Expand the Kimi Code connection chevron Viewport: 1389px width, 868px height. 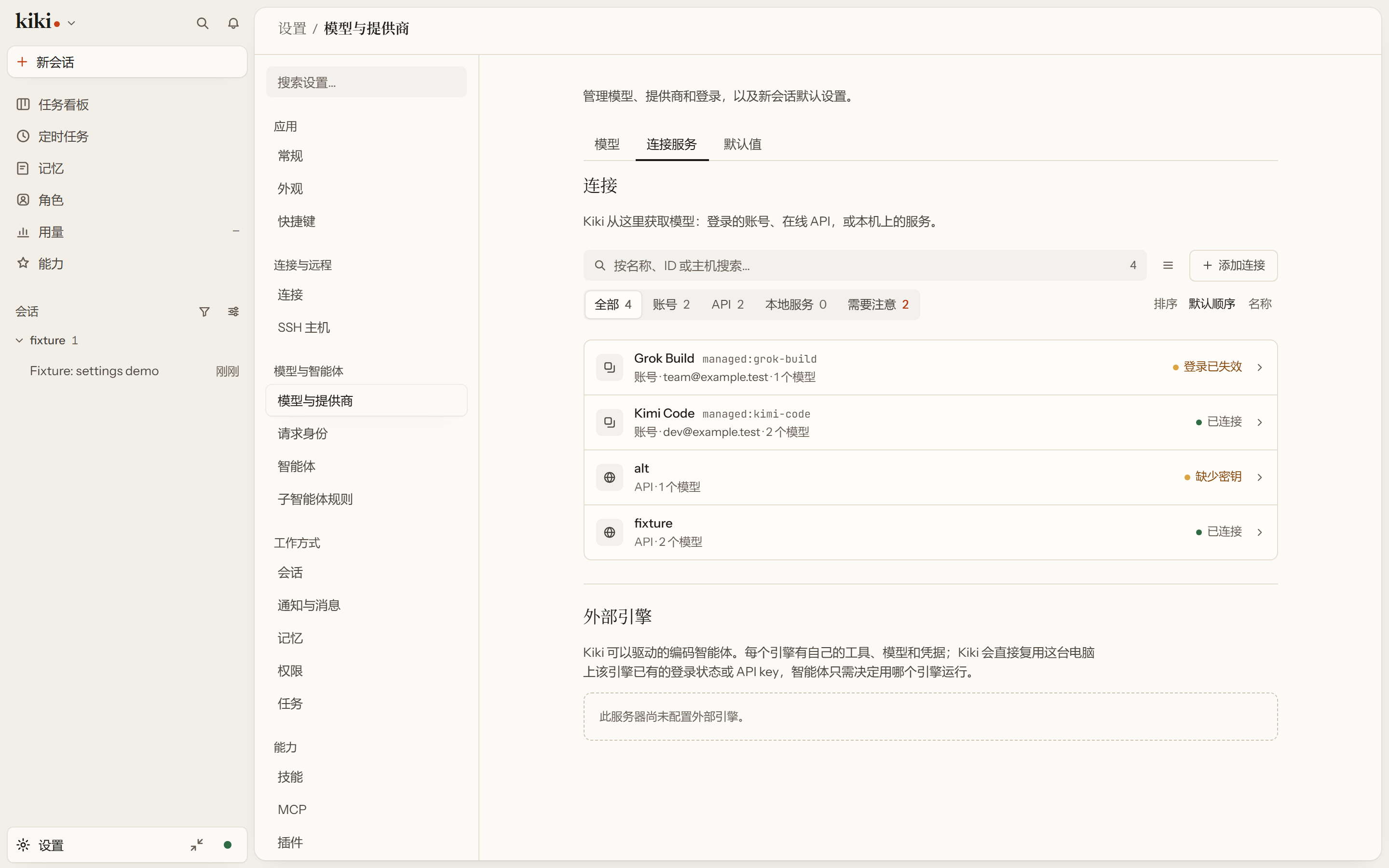[x=1260, y=422]
